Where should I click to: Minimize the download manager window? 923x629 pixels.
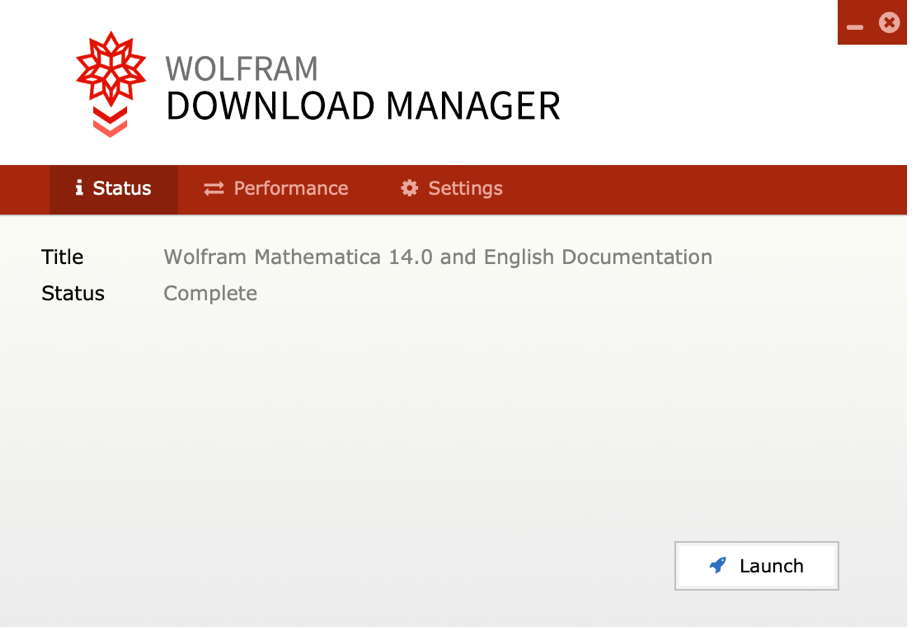[x=855, y=27]
